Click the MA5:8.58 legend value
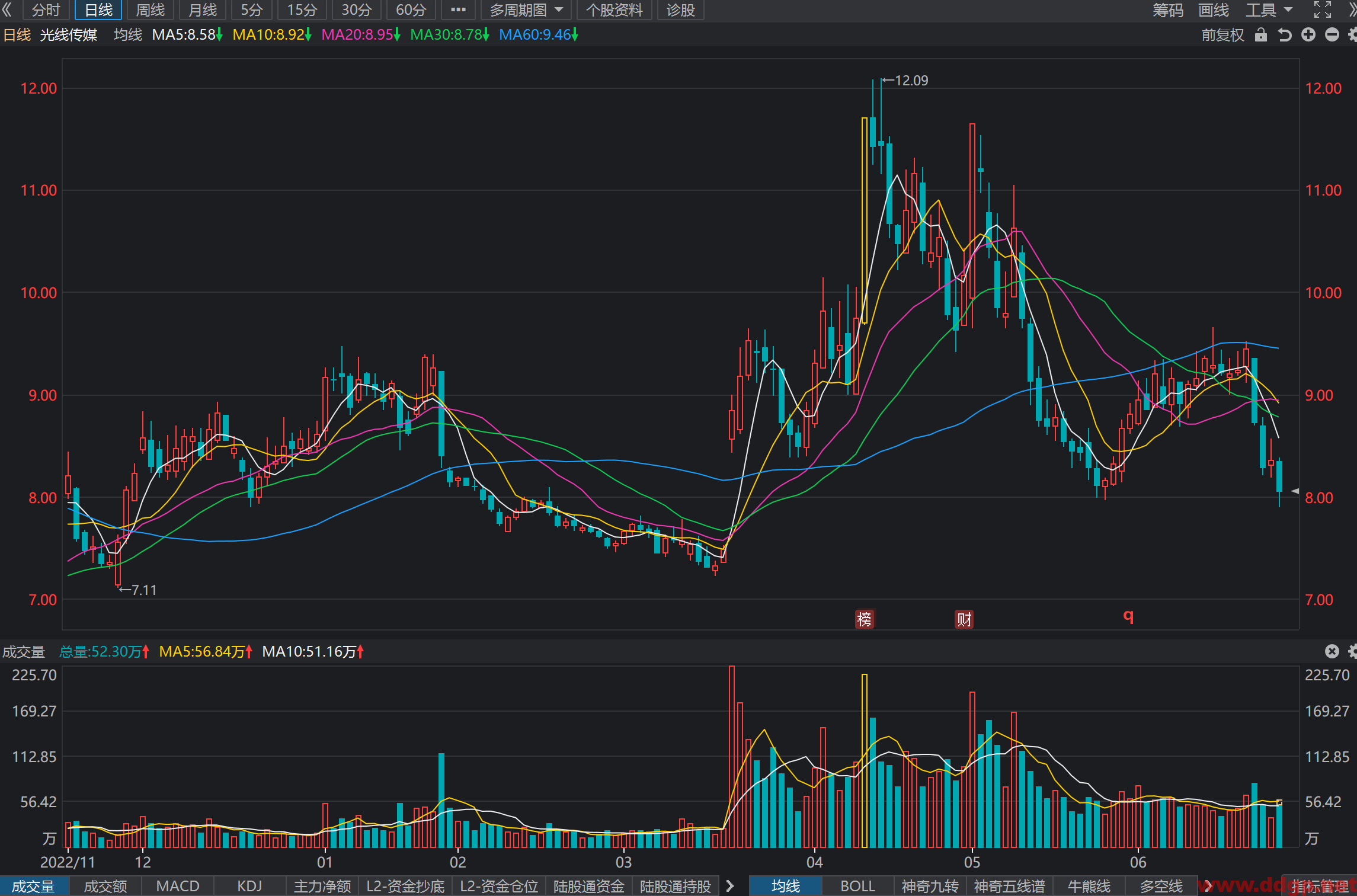Screen dimensions: 1357x896 (x=187, y=35)
